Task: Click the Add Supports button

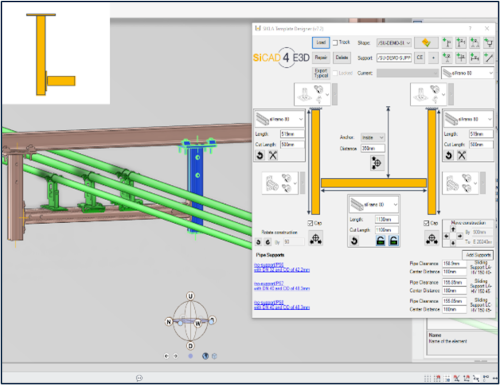Action: point(478,255)
